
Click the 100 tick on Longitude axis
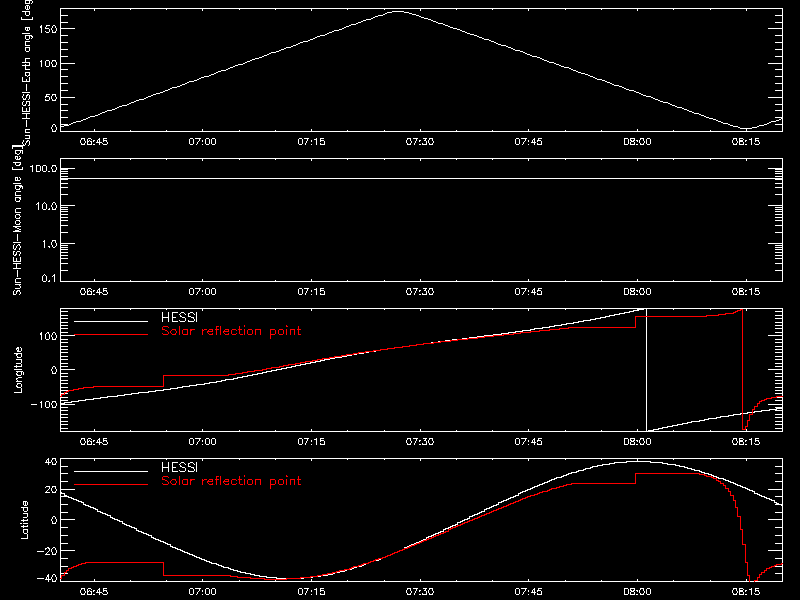pyautogui.click(x=47, y=336)
